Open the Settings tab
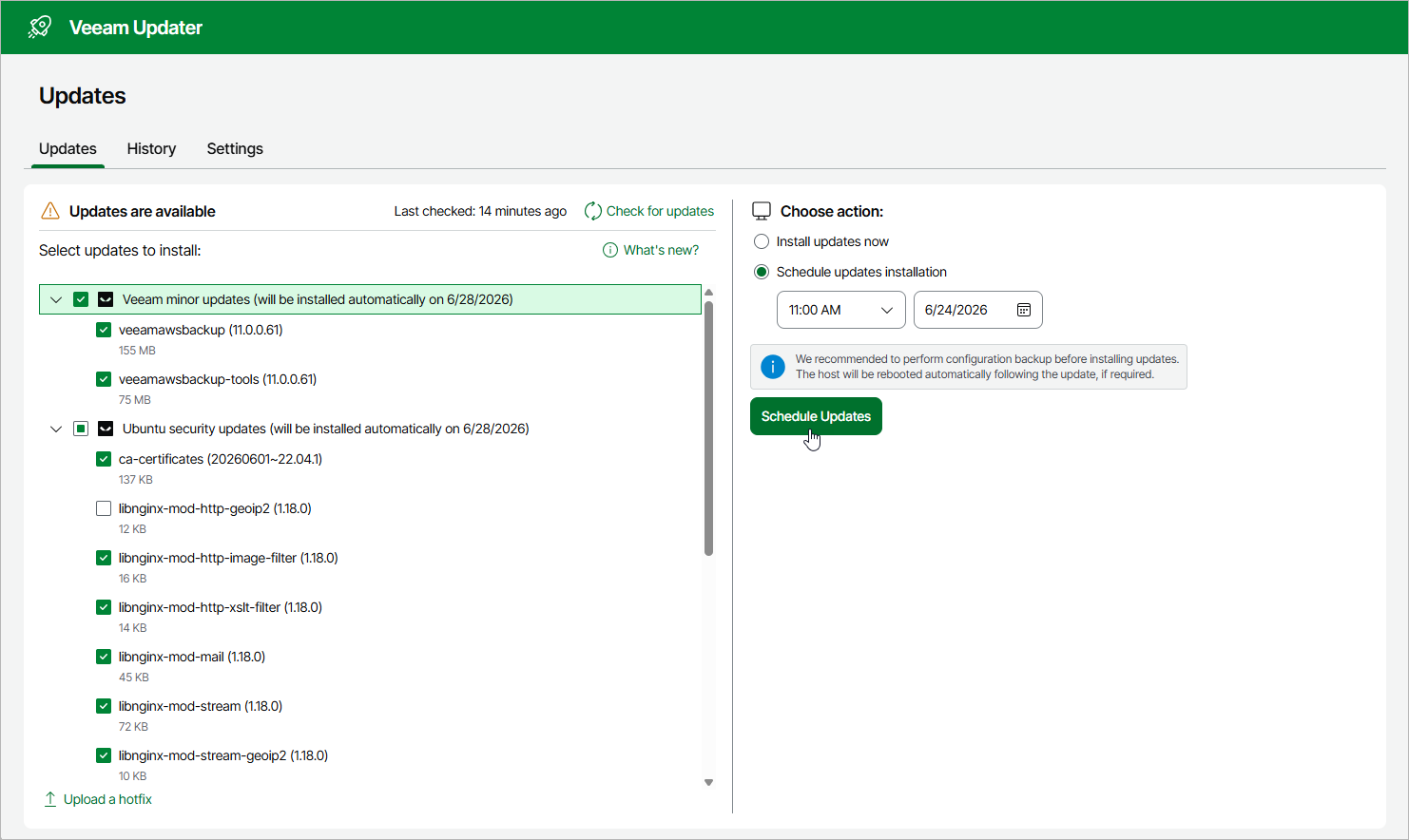The height and width of the screenshot is (840, 1409). [x=235, y=148]
